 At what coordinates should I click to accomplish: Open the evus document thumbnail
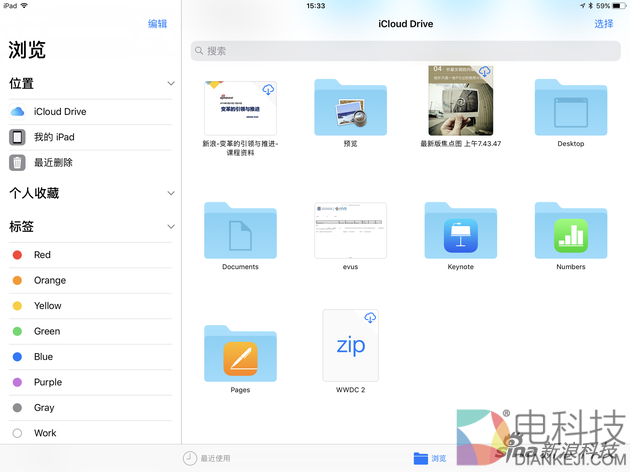point(350,231)
